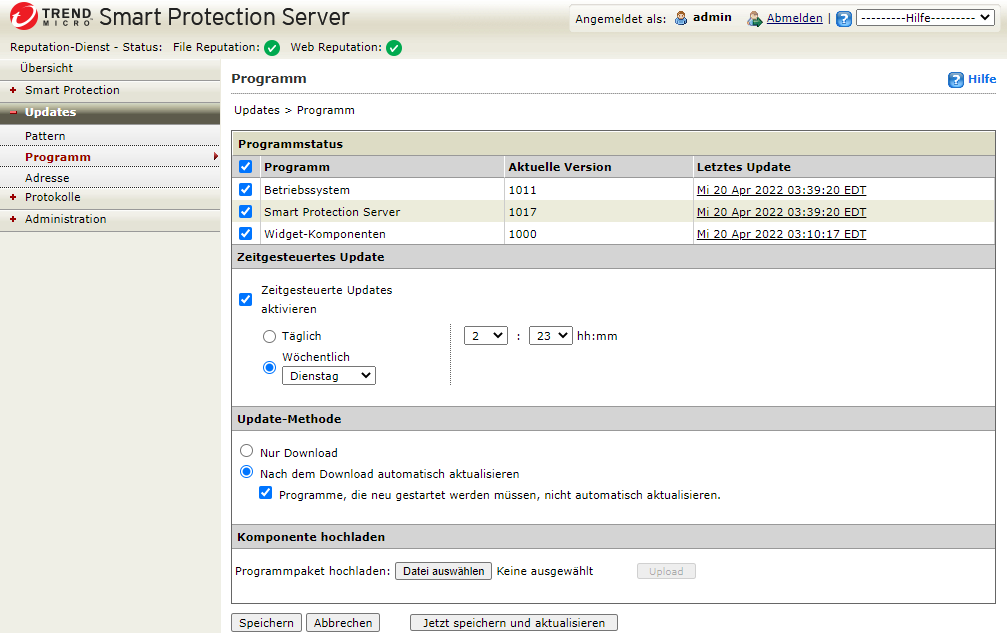Click the Abmelden logout icon
The image size is (1007, 633).
click(x=755, y=19)
